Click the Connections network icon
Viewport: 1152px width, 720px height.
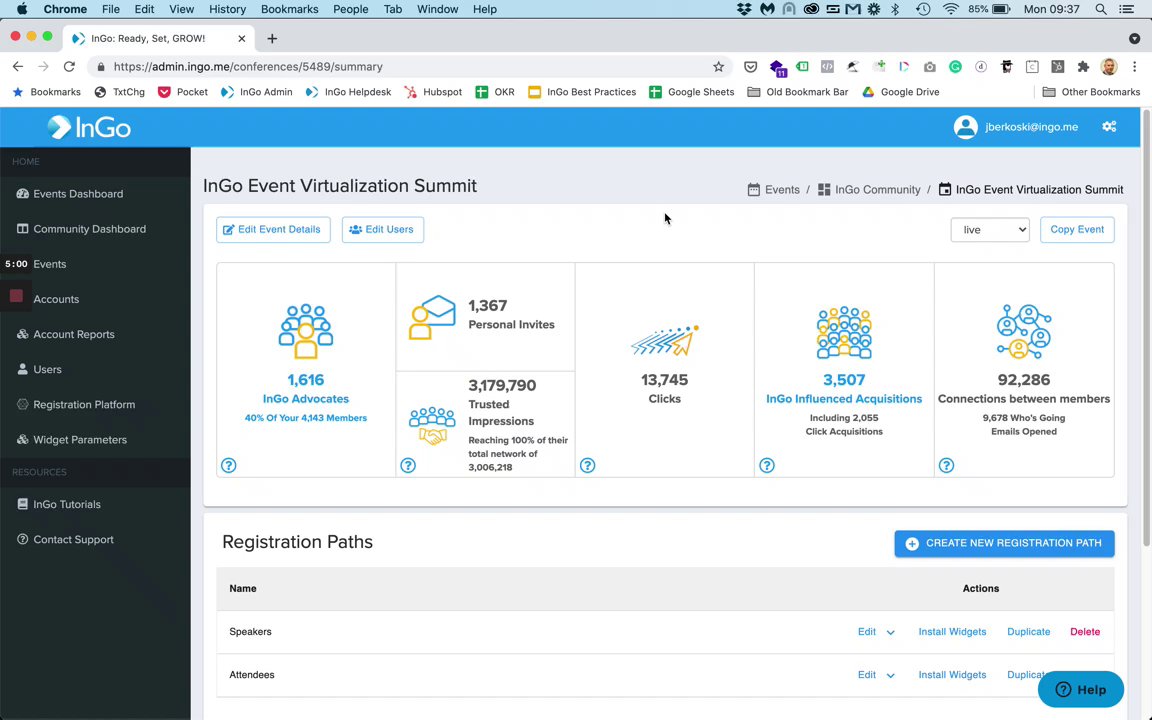point(1023,331)
